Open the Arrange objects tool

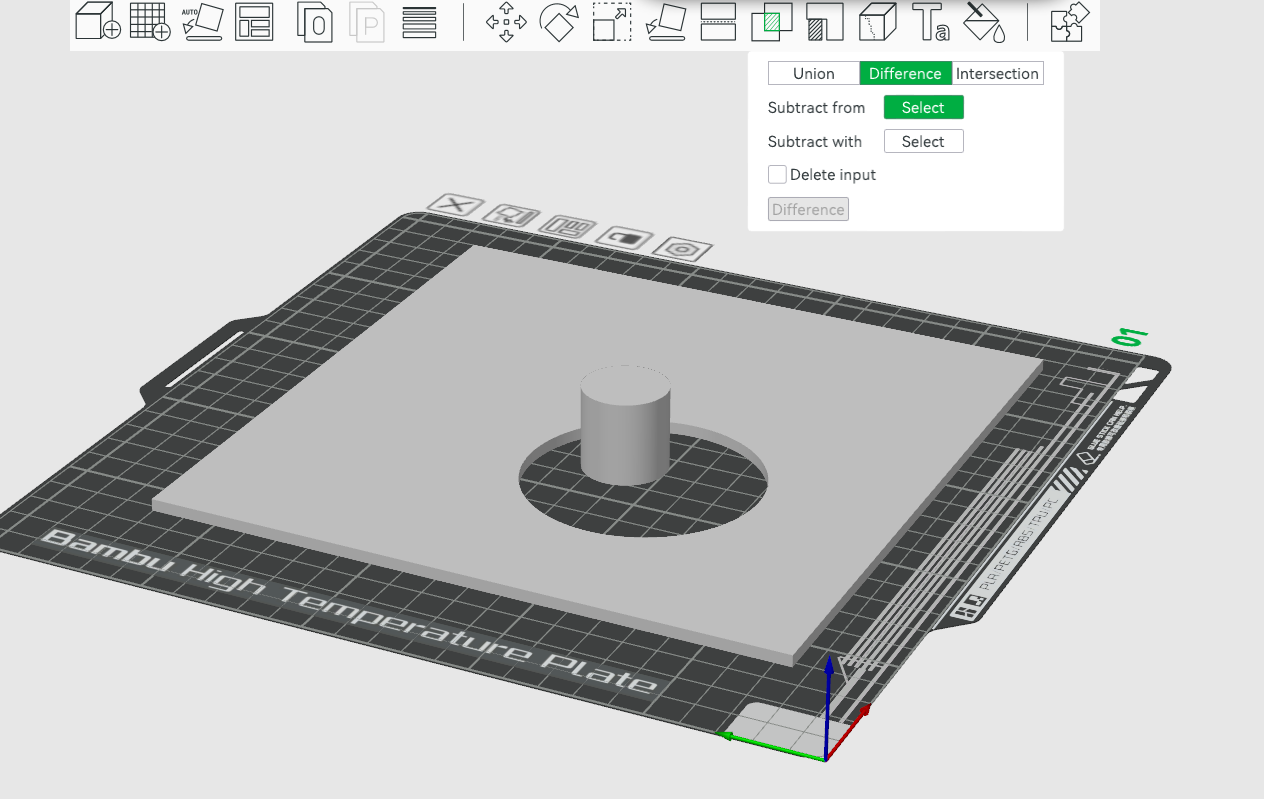pos(256,22)
